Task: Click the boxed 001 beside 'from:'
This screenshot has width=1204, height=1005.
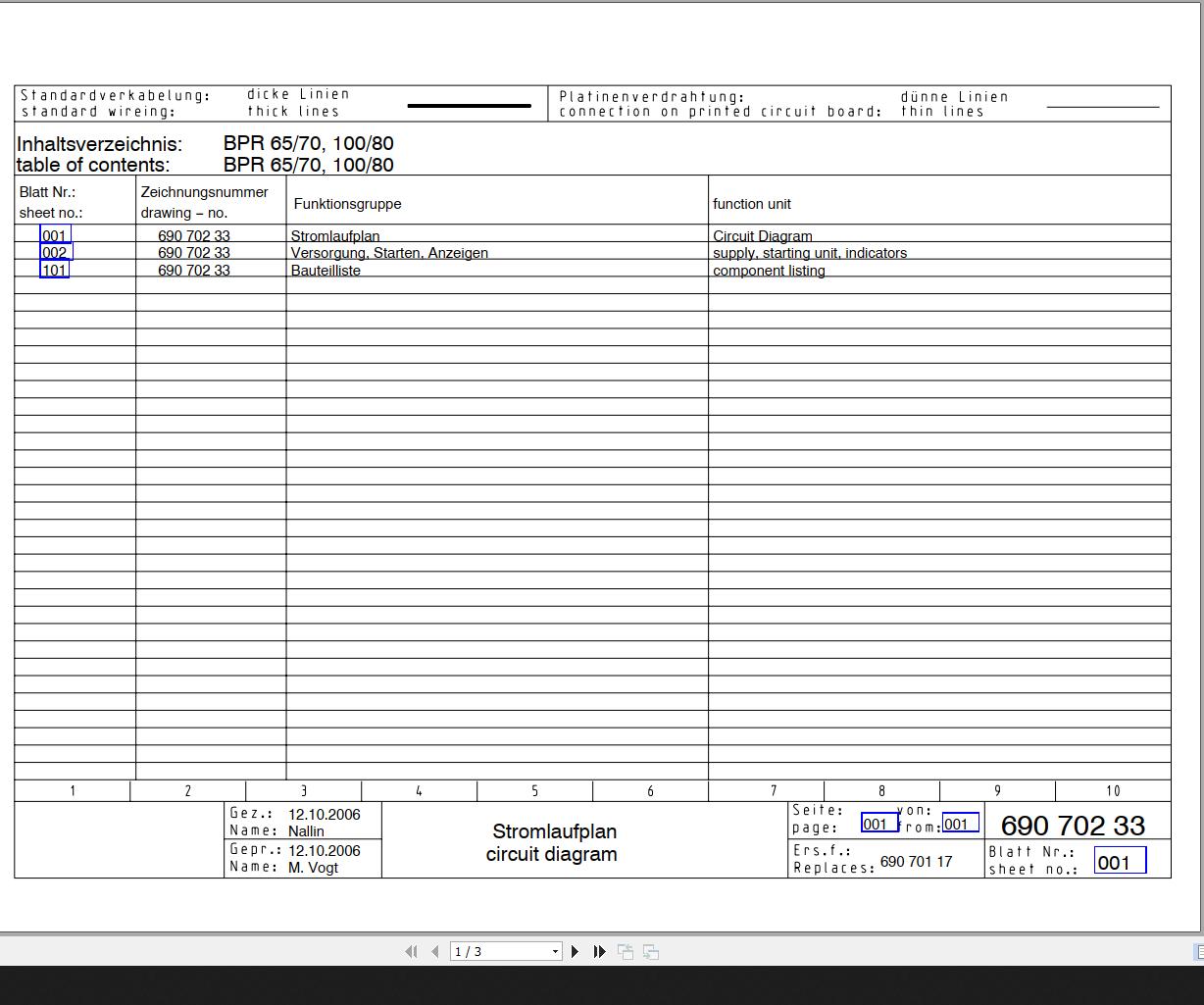Action: tap(959, 824)
